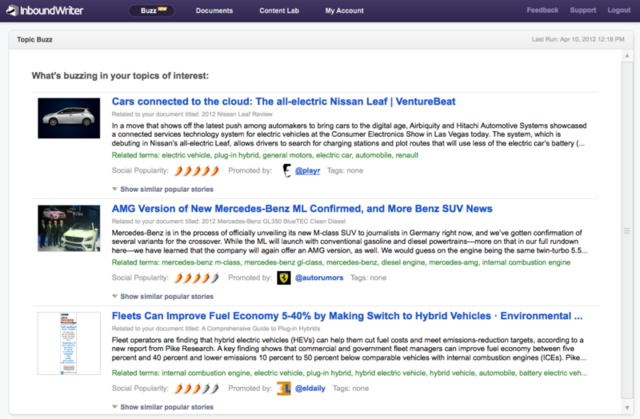Click the scrollbar grip handle
The height and width of the screenshot is (419, 640).
click(627, 231)
